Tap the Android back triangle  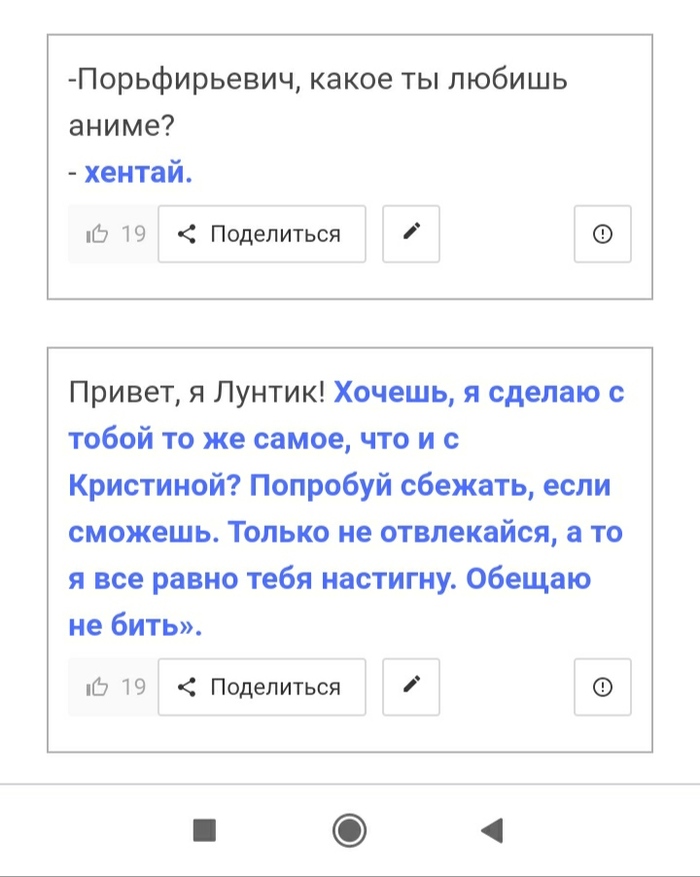click(491, 830)
